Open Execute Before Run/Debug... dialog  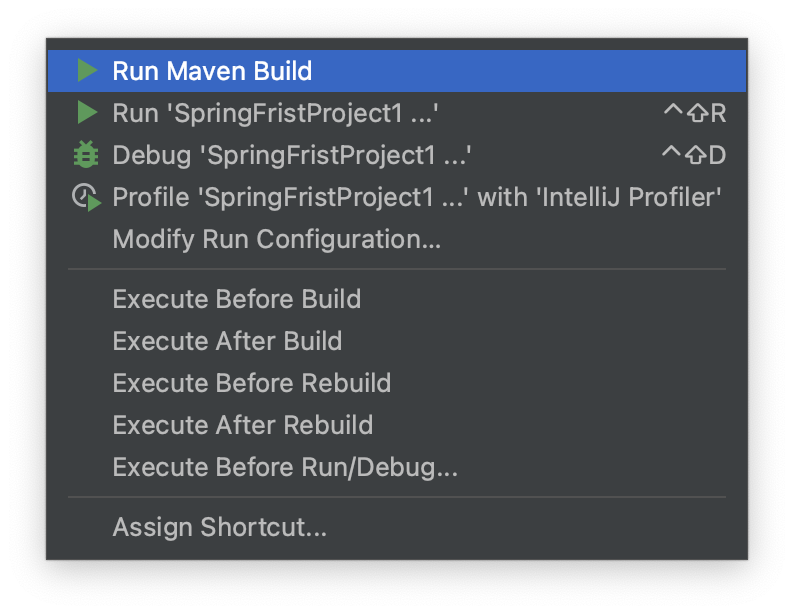click(396, 467)
